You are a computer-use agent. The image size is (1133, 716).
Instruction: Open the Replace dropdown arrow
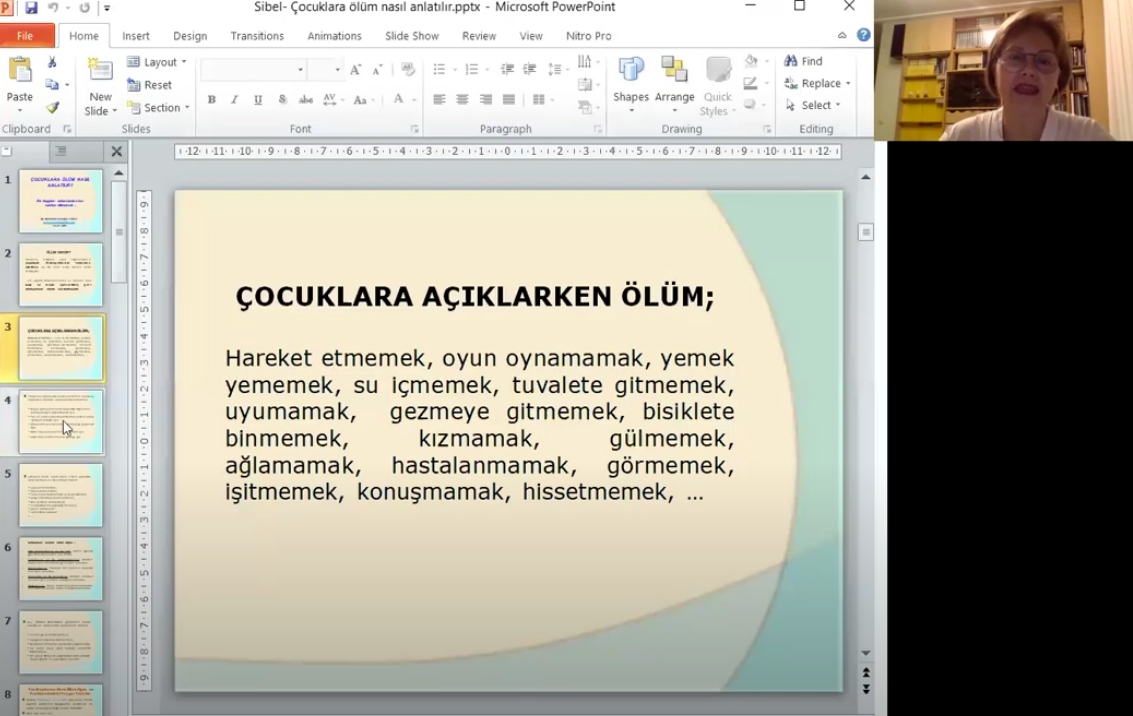point(848,84)
